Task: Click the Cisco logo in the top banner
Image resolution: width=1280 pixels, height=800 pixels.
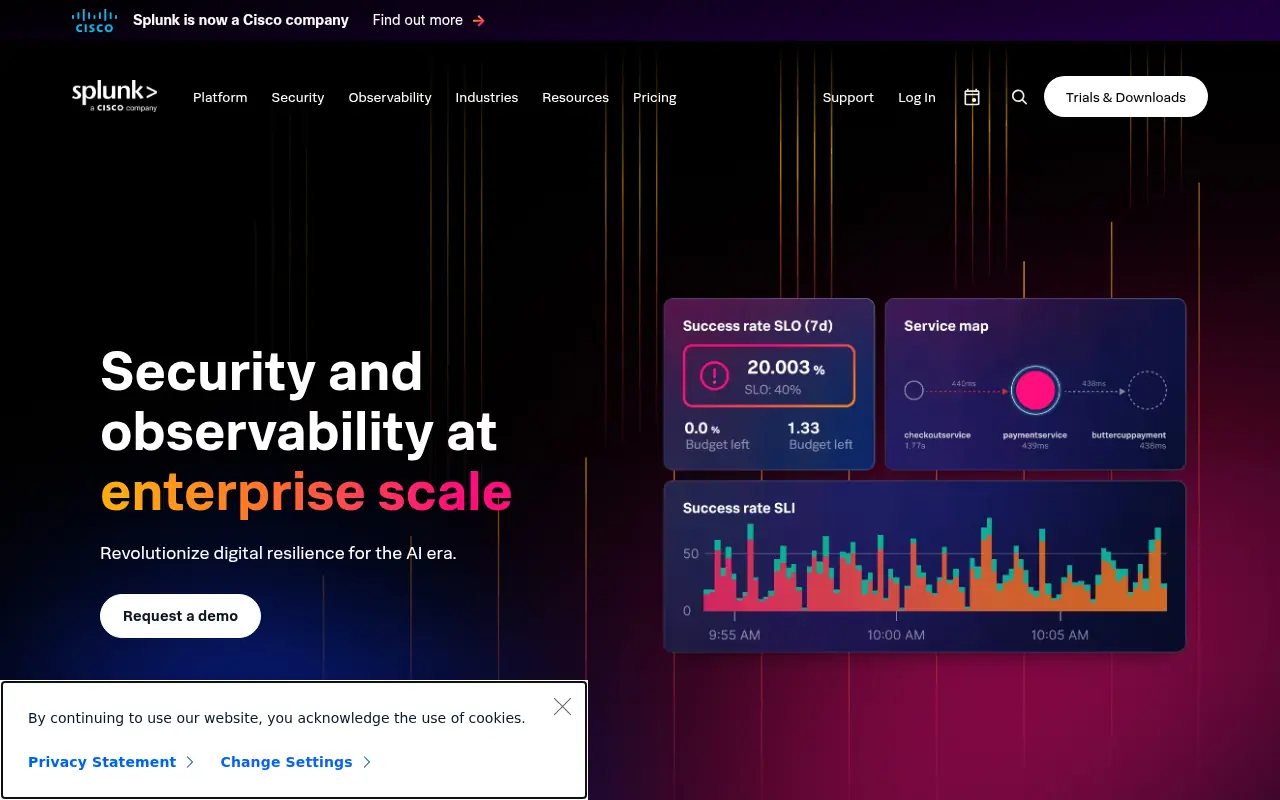Action: click(94, 20)
